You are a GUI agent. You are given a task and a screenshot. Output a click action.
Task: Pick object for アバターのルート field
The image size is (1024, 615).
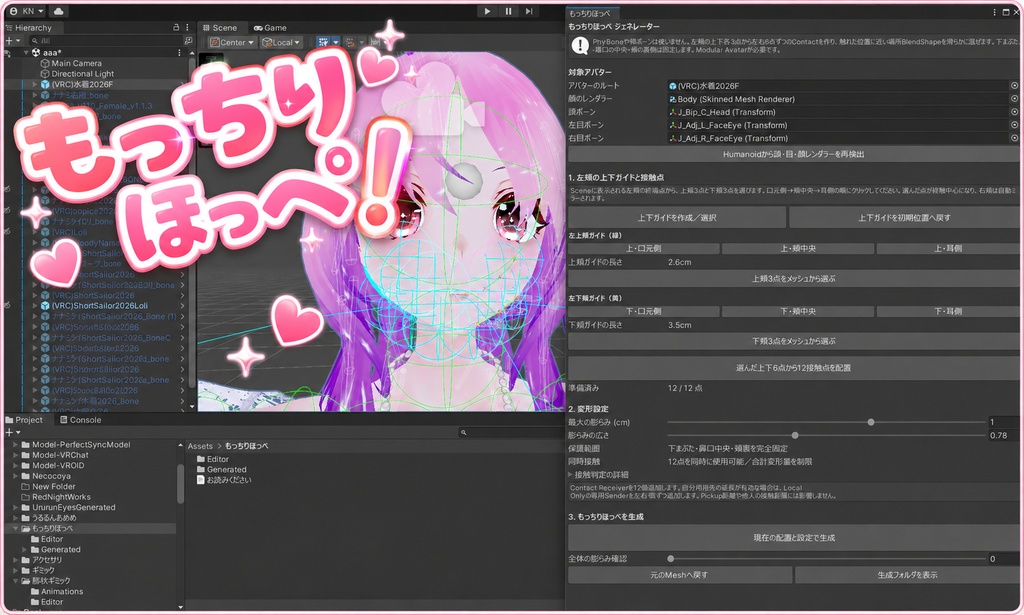(x=1014, y=86)
